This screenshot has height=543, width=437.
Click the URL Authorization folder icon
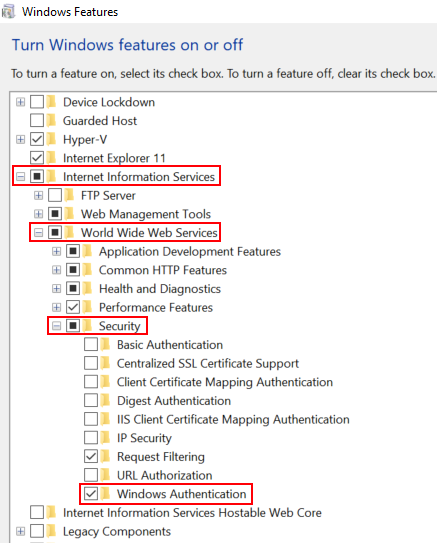pos(106,475)
